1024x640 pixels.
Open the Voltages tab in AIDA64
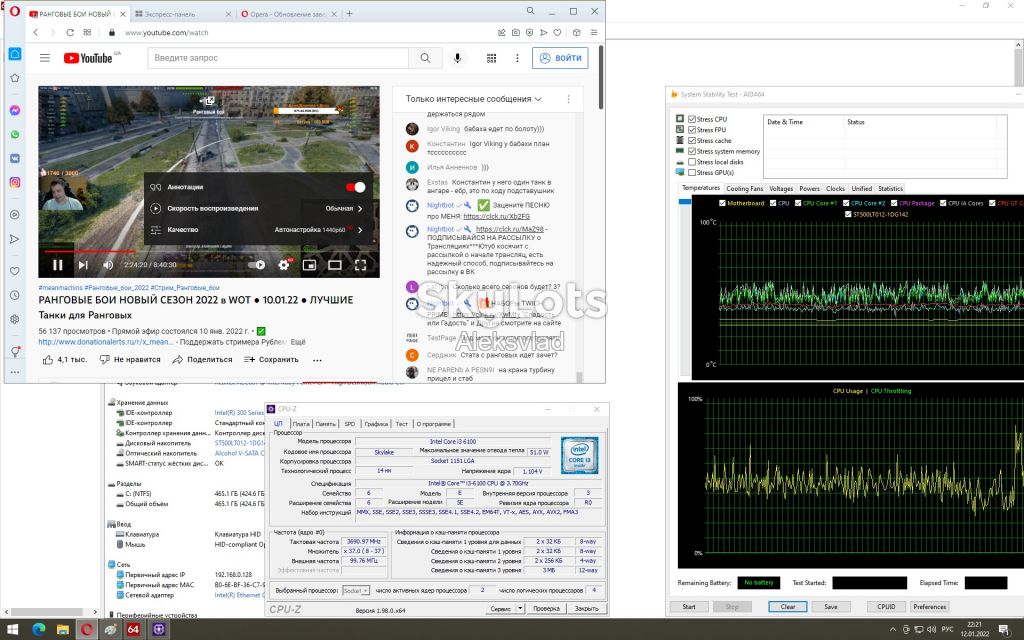[781, 189]
